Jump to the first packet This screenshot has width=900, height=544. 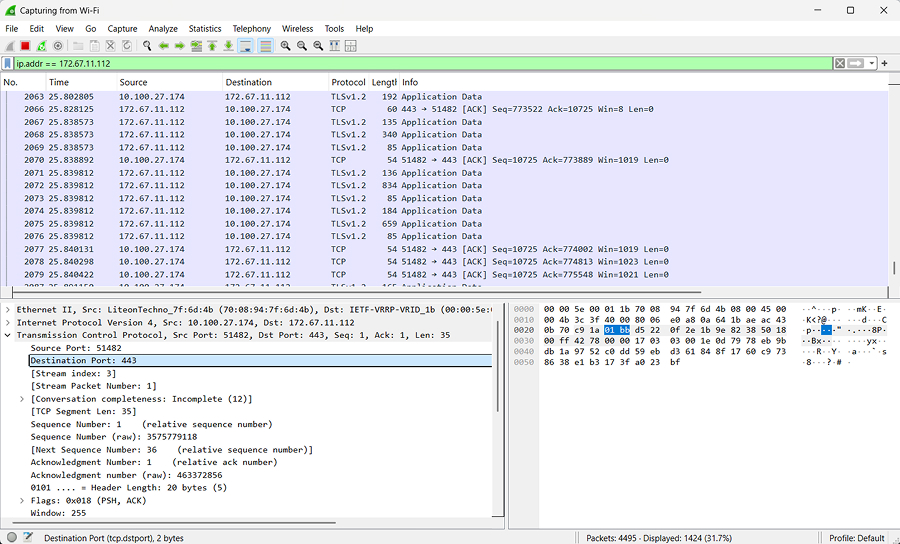point(212,46)
